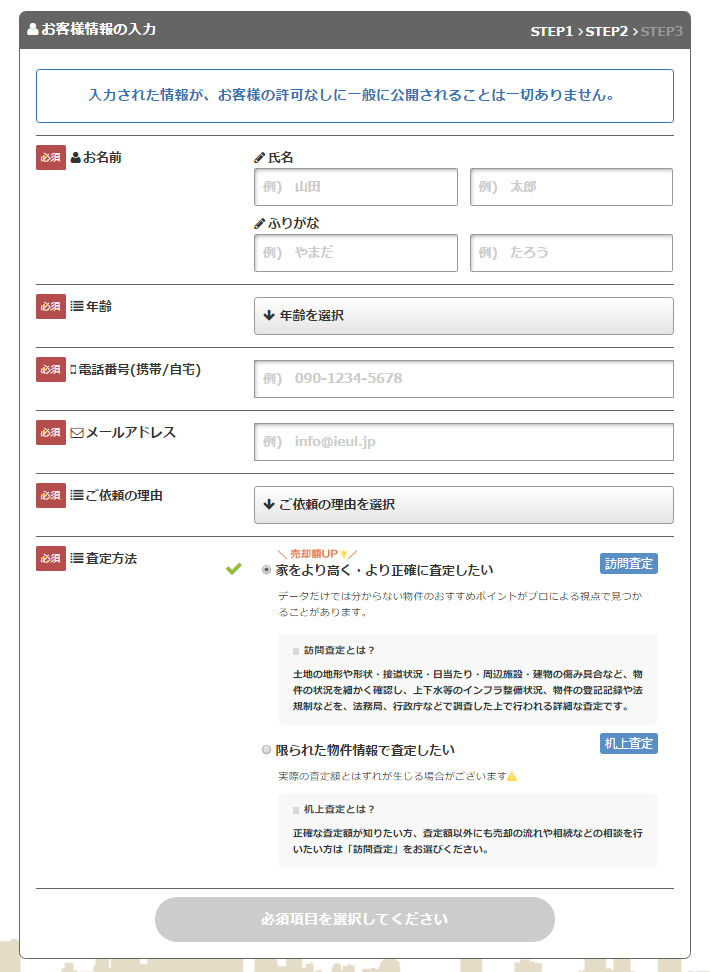The image size is (710, 972).
Task: Click the 机上査定とは？ heading
Action: 339,810
